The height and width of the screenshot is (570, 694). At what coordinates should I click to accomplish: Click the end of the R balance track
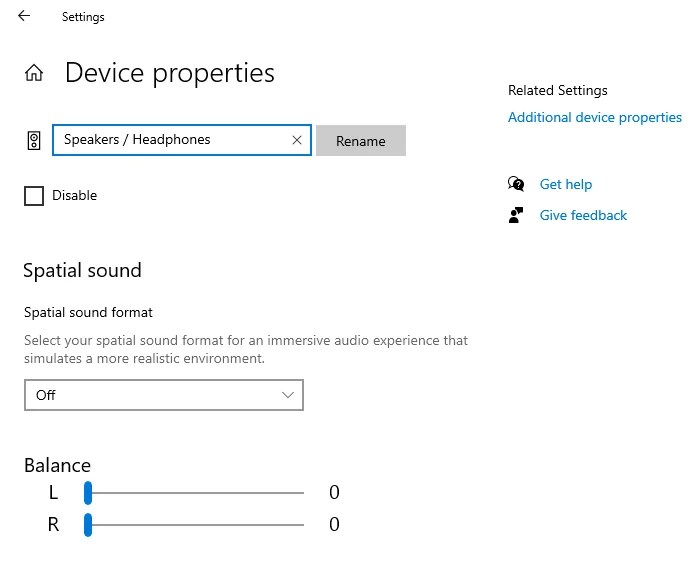click(301, 524)
